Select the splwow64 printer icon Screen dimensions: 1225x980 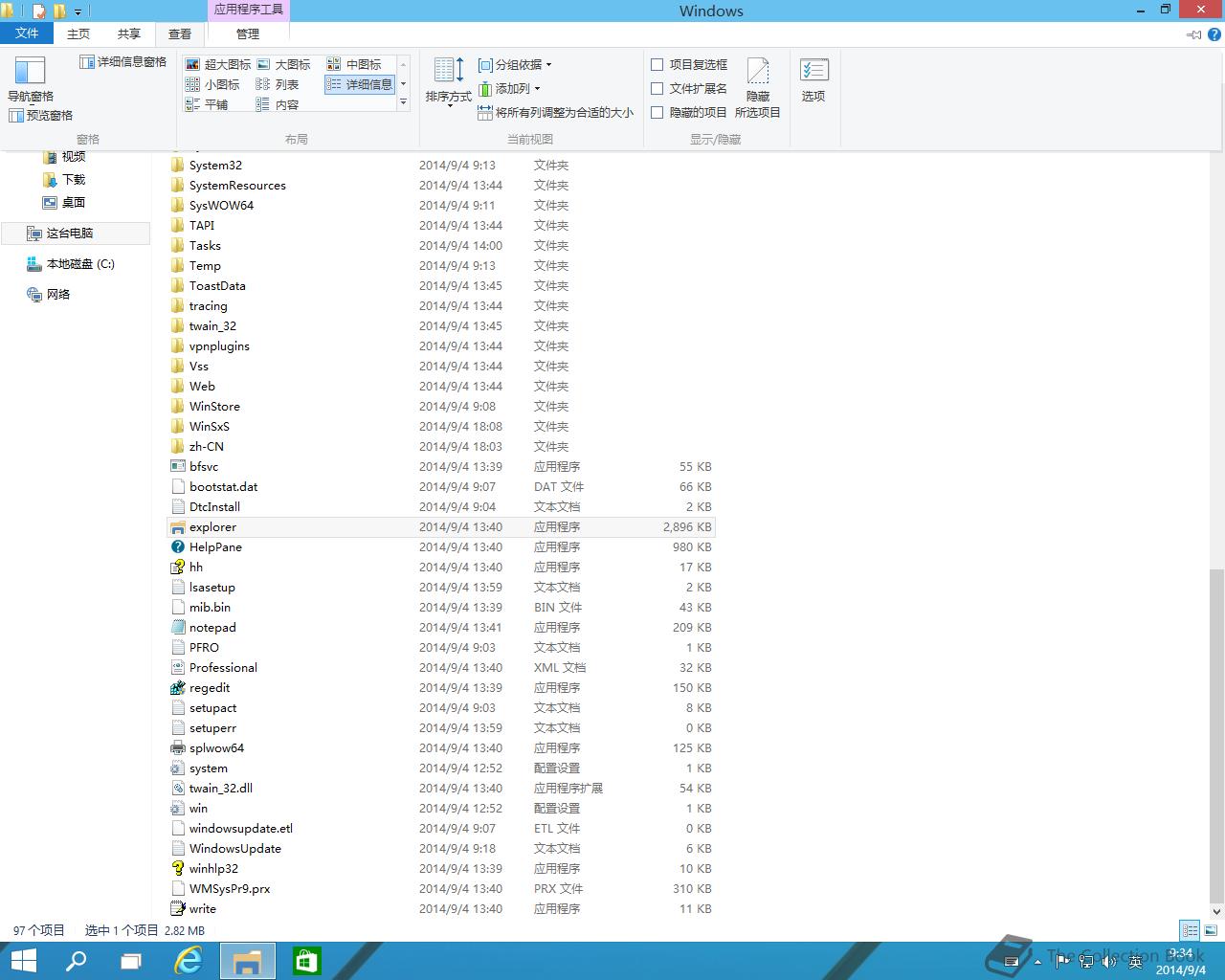(x=177, y=748)
